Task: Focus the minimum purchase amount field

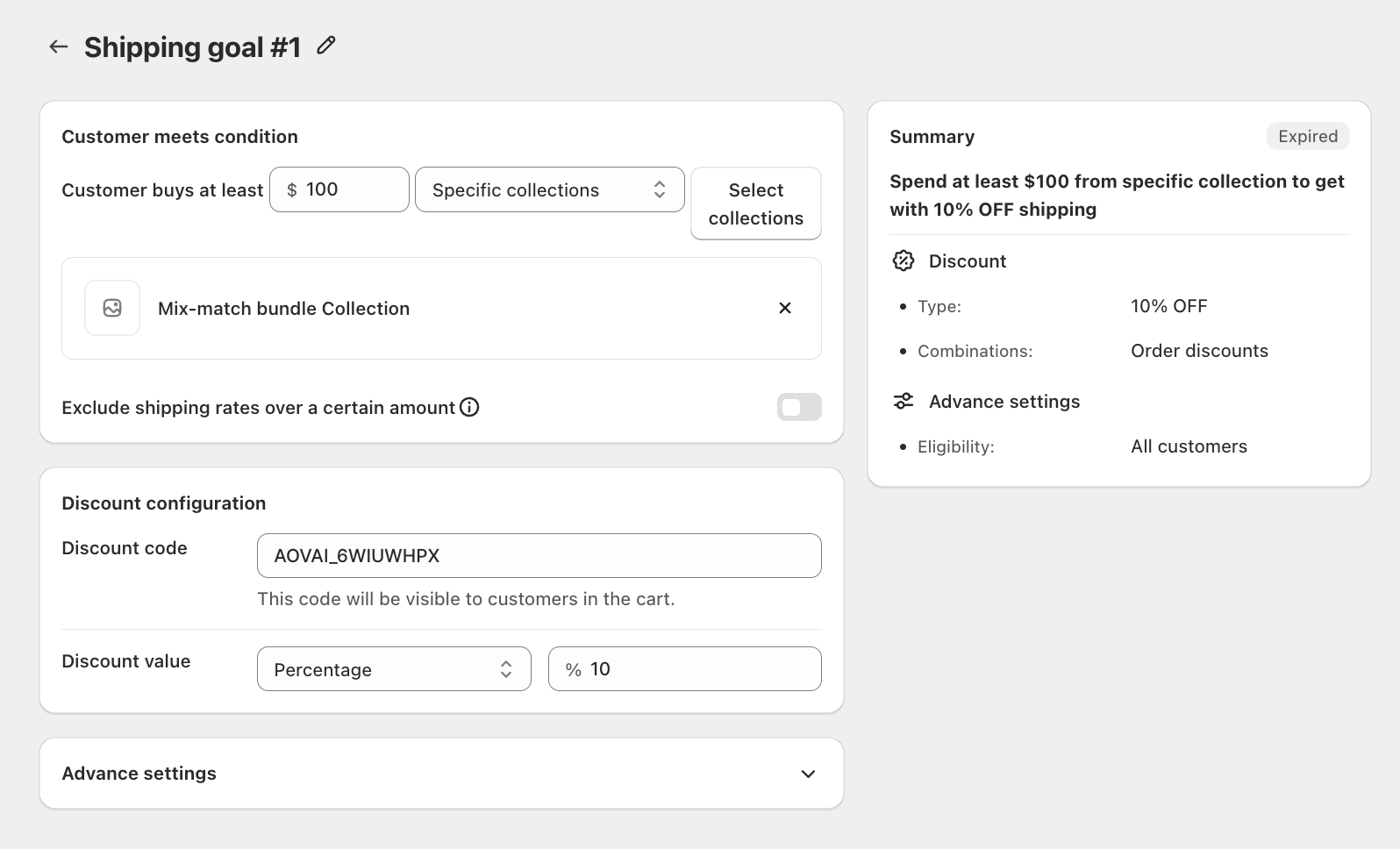Action: click(339, 189)
